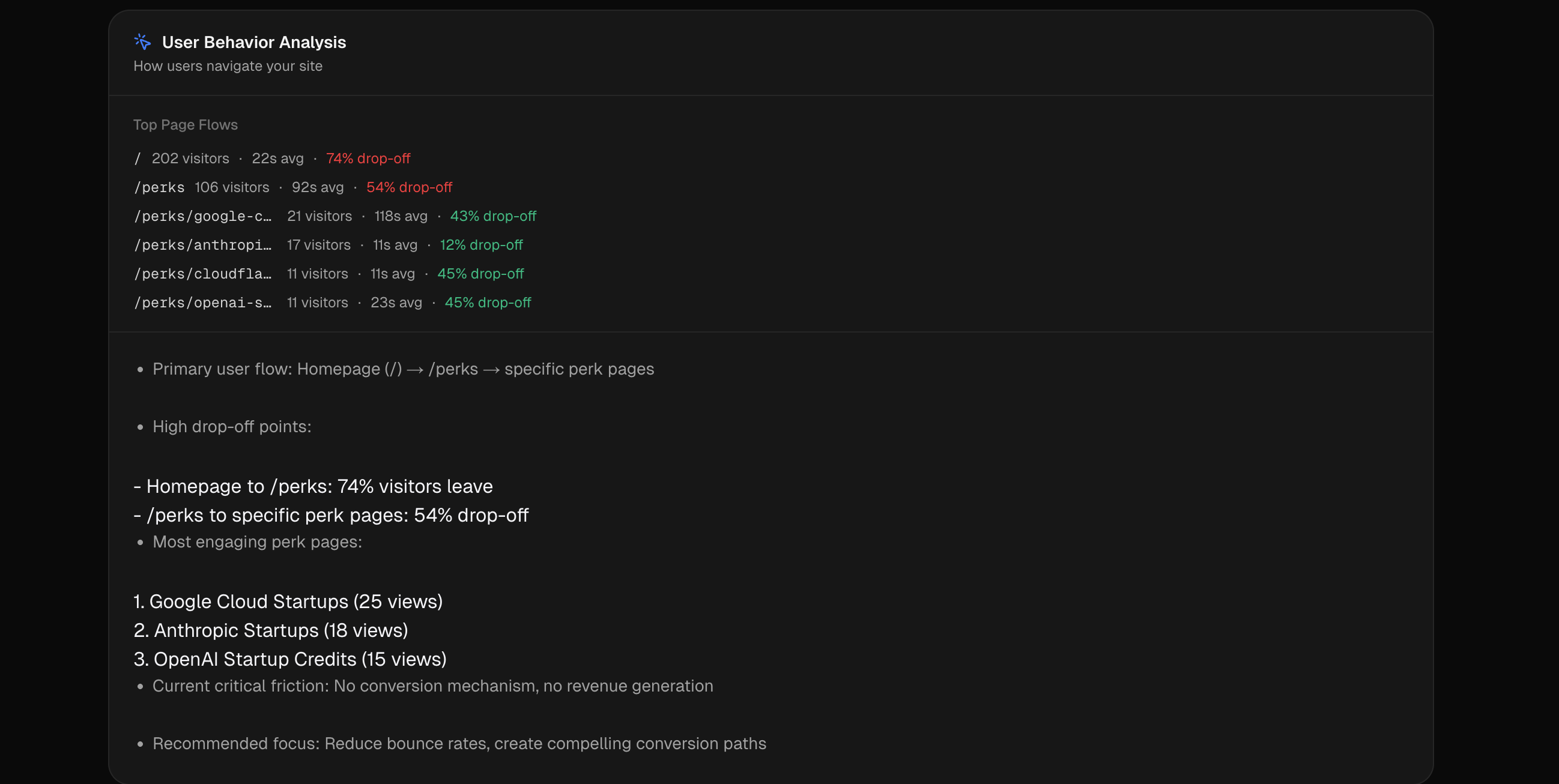Click the Recommended focus bullet text

pyautogui.click(x=459, y=743)
